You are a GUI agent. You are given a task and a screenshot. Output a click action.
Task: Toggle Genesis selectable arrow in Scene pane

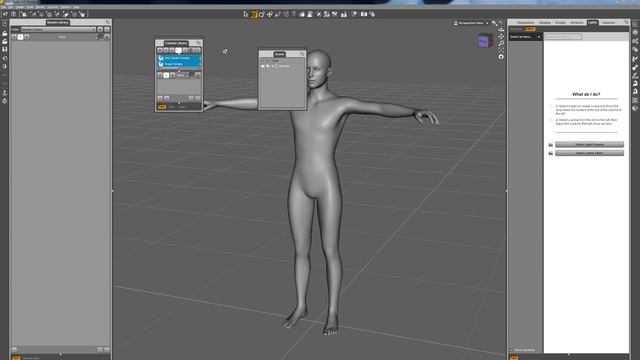[268, 66]
